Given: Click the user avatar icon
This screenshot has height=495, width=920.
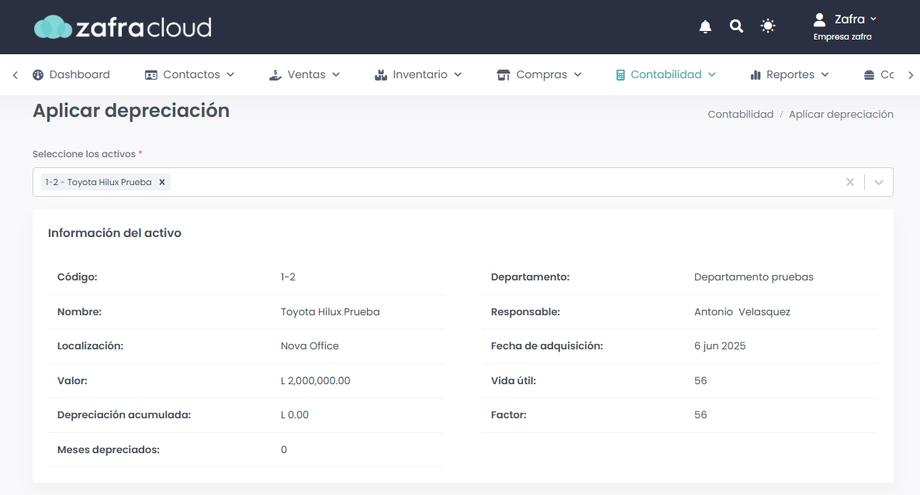Looking at the screenshot, I should tap(819, 19).
